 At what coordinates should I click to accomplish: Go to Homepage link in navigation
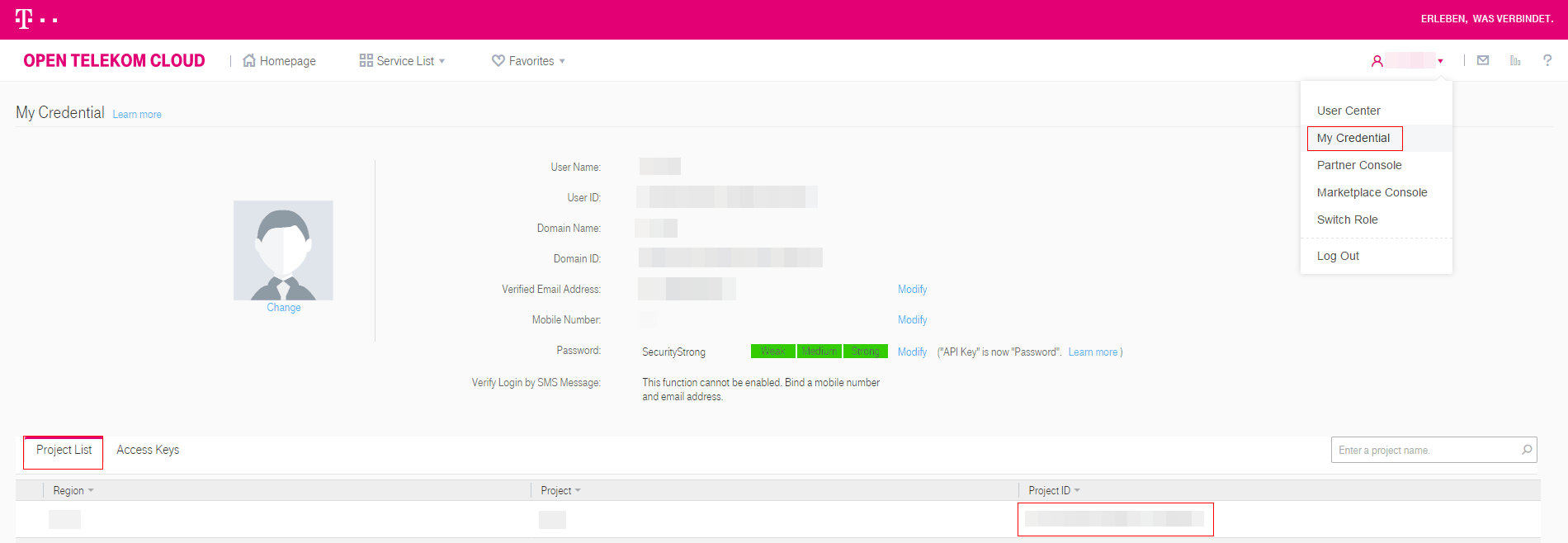pyautogui.click(x=287, y=61)
